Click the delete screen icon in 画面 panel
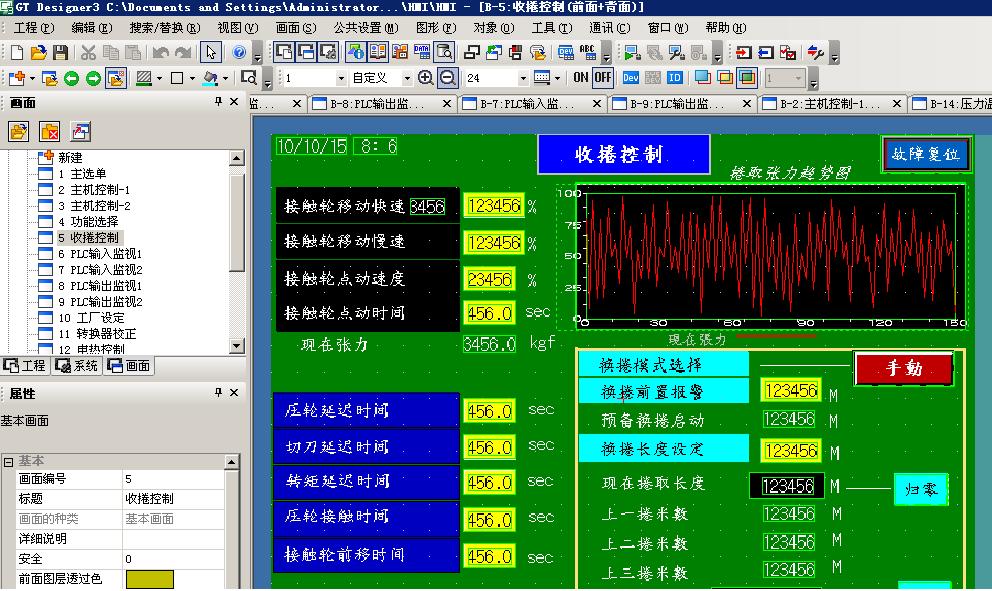 [50, 131]
